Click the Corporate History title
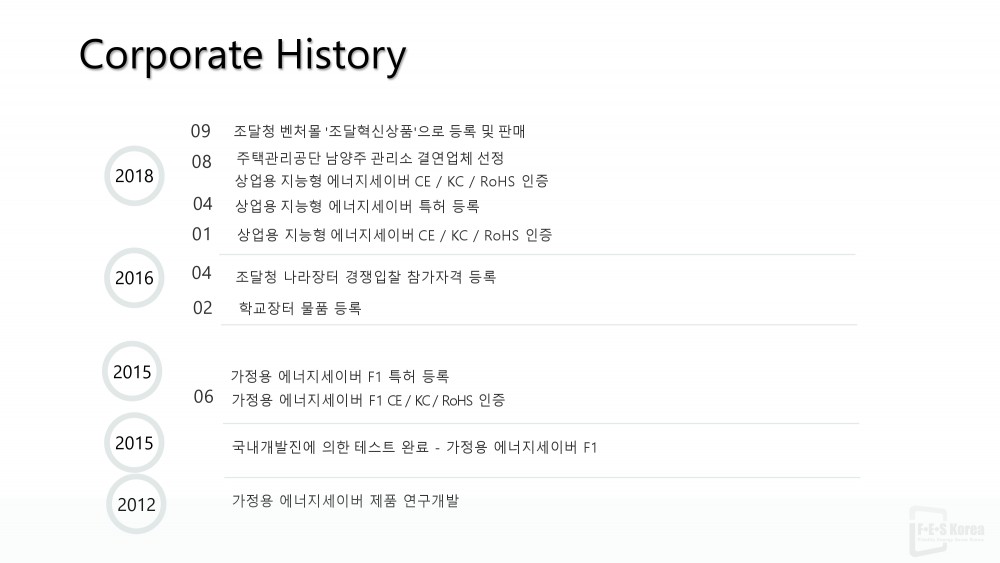The image size is (1000, 563). (242, 54)
